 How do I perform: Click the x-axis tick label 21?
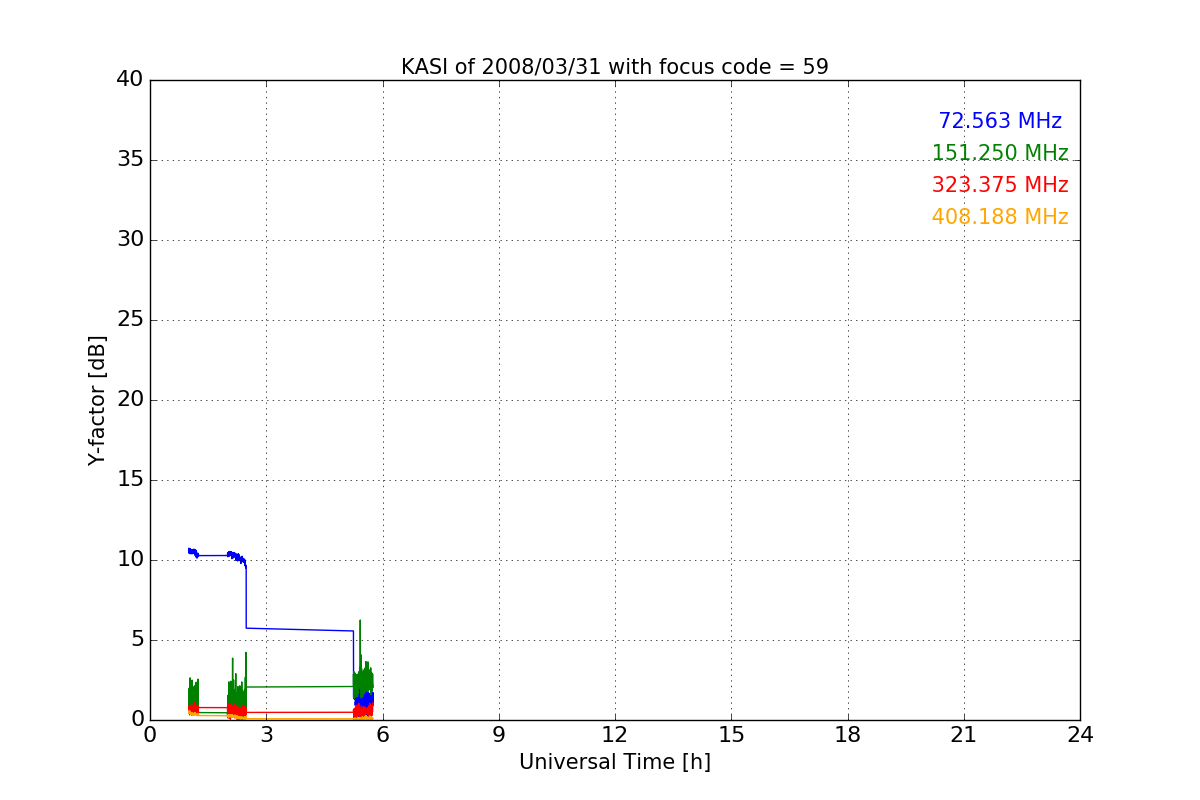pyautogui.click(x=964, y=735)
